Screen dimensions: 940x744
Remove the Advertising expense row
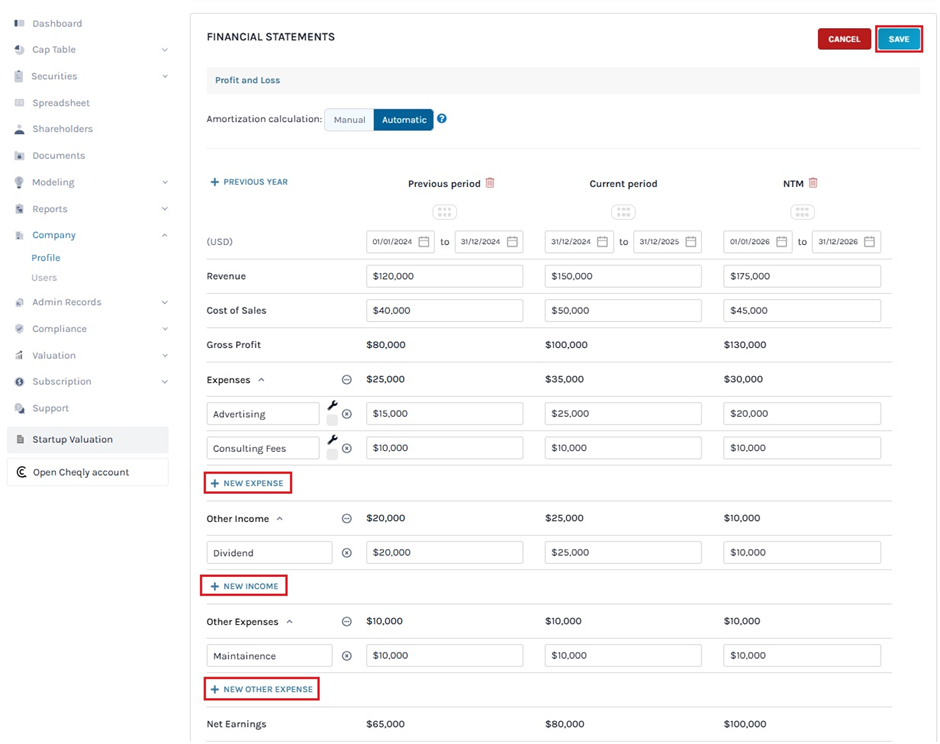click(x=347, y=414)
